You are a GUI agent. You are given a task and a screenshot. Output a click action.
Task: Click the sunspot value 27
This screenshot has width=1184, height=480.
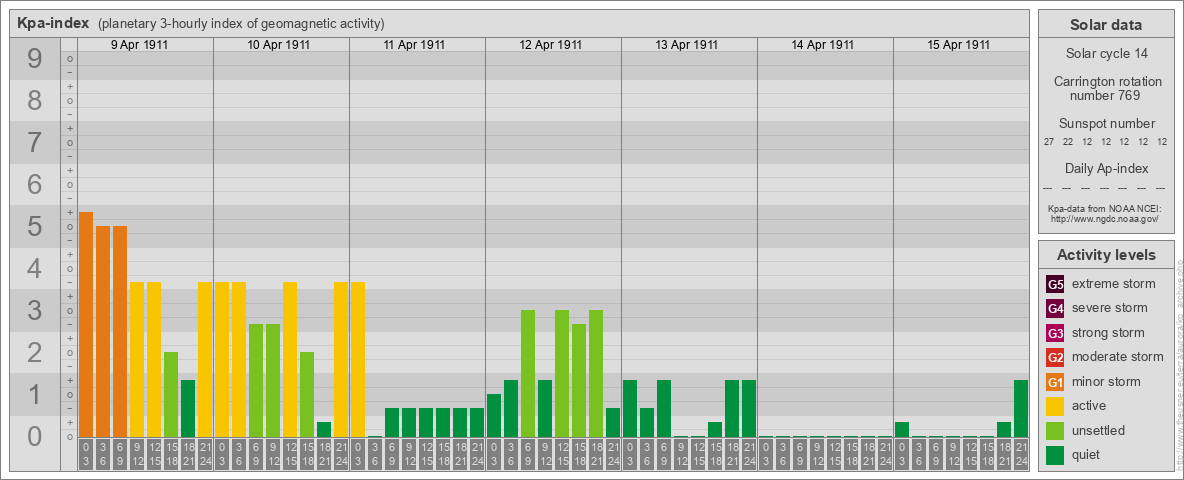click(1049, 142)
